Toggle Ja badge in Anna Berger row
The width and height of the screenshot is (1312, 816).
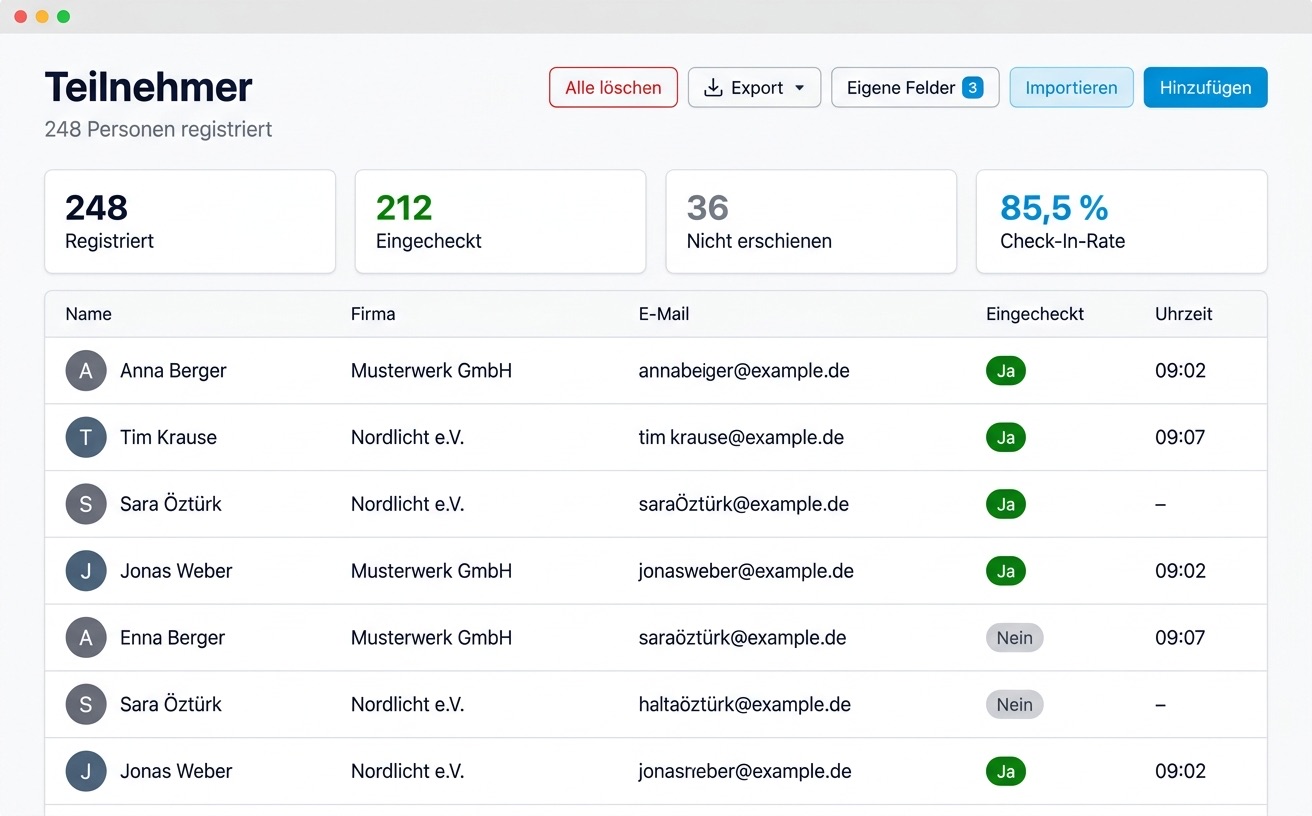point(1006,371)
